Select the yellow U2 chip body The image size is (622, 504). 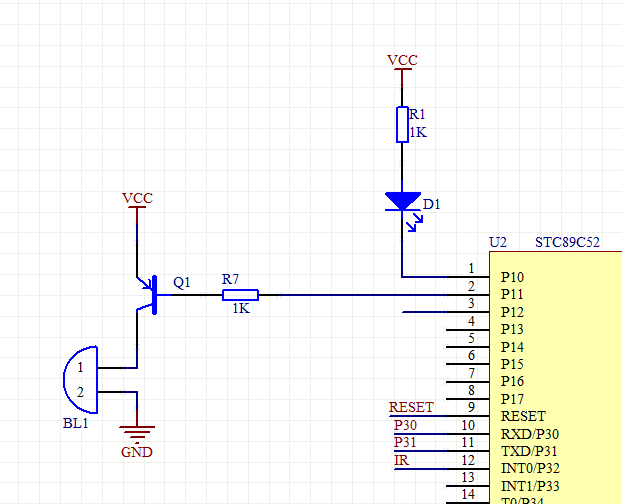click(556, 378)
